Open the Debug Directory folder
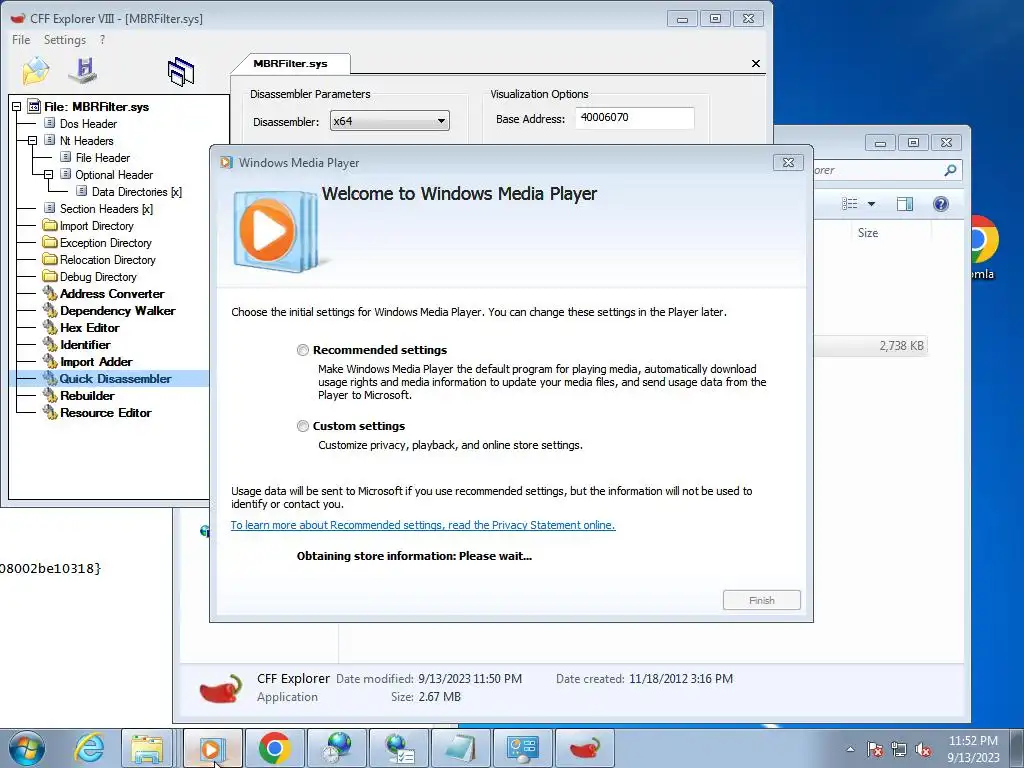 pyautogui.click(x=98, y=277)
